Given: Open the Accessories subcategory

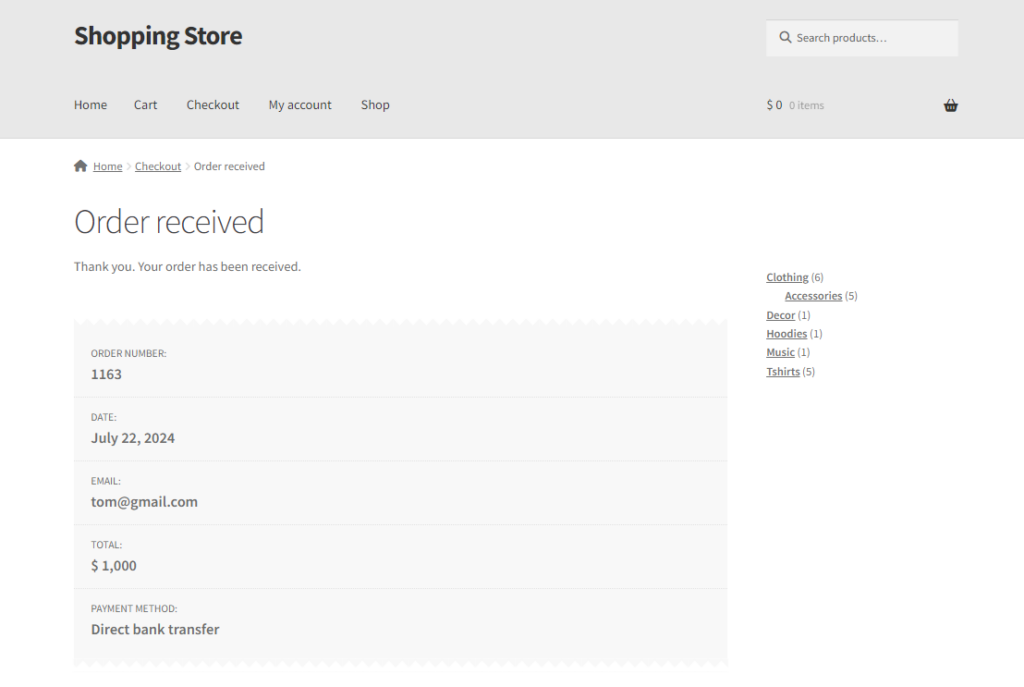Looking at the screenshot, I should click(x=813, y=296).
